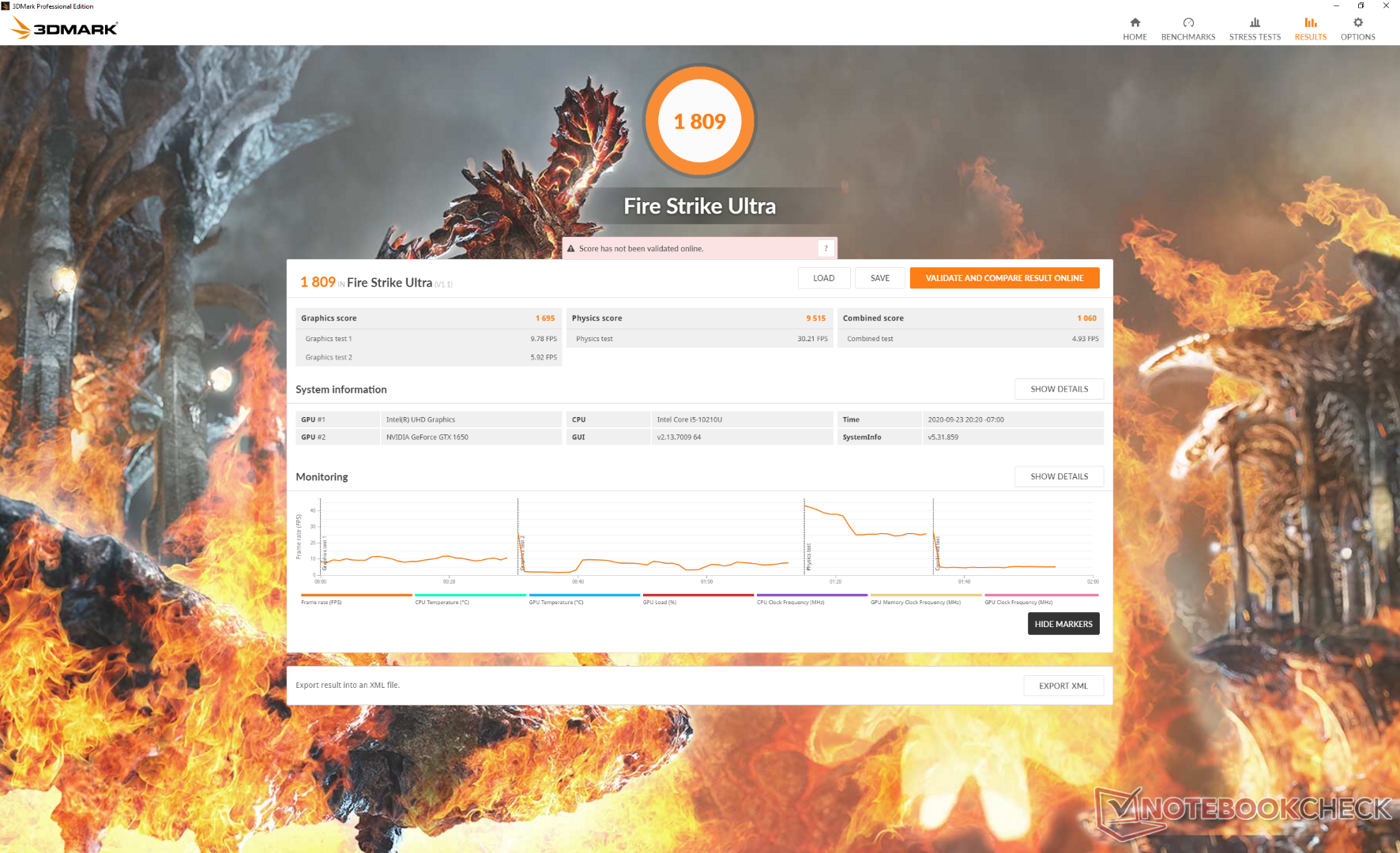1400x853 pixels.
Task: Toggle CPU Clock Frequency purple legend
Action: 812,599
